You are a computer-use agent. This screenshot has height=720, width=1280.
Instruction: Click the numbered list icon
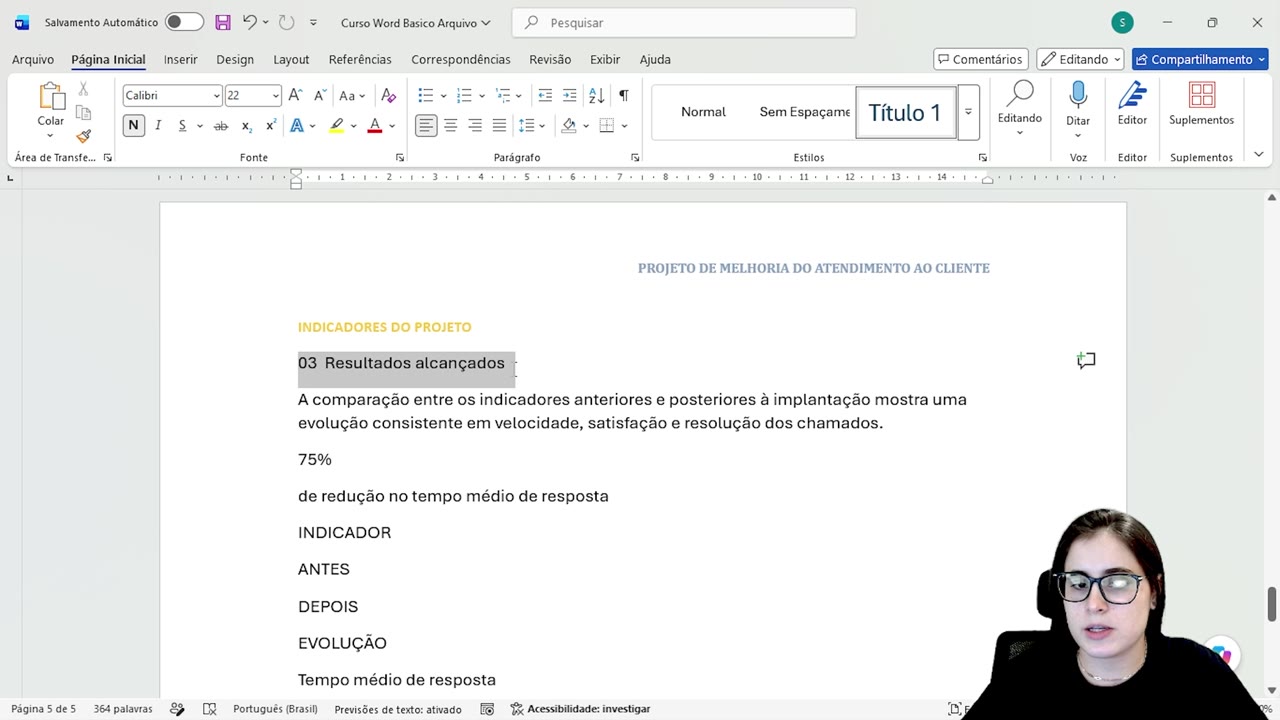pos(464,95)
